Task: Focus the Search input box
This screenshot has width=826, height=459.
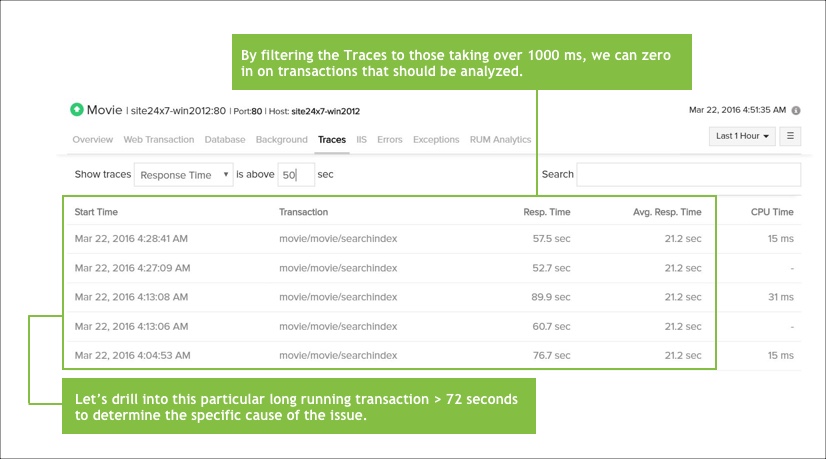Action: click(x=689, y=174)
